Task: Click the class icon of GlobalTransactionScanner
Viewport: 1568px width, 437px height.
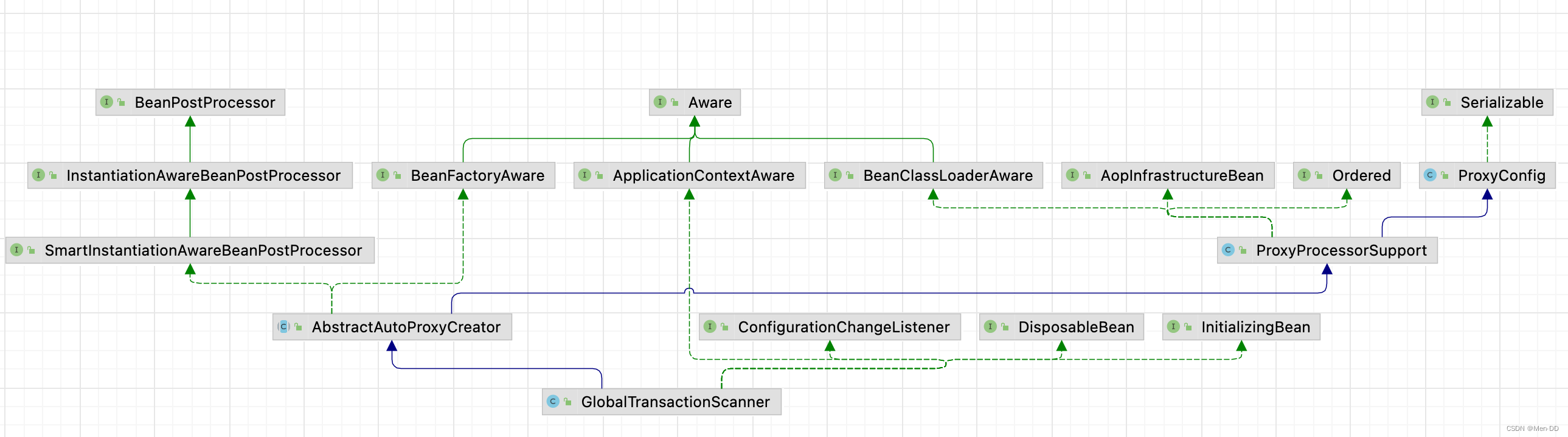Action: coord(553,402)
